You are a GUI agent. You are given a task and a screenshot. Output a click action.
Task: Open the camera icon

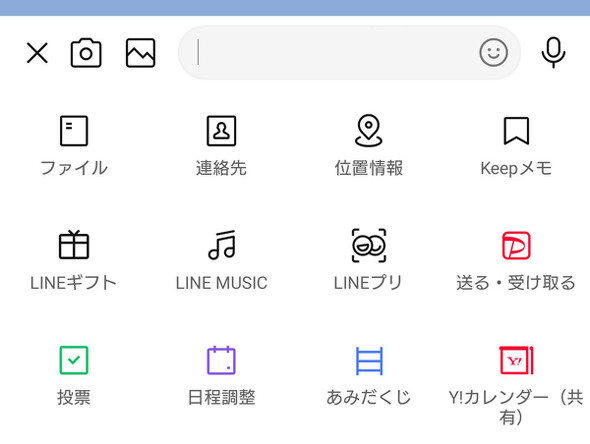click(x=86, y=53)
